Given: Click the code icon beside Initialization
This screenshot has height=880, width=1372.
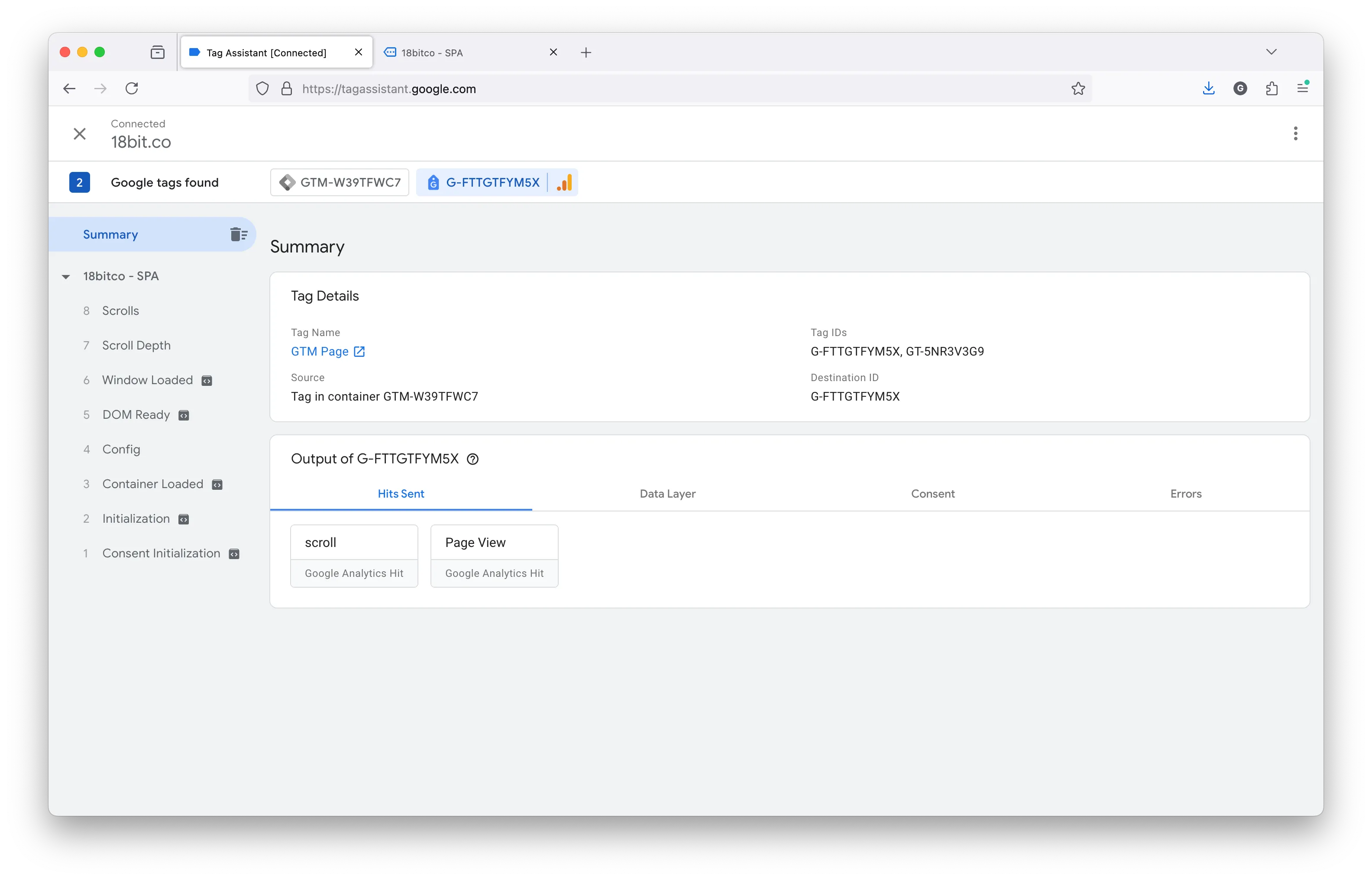Looking at the screenshot, I should pos(184,519).
